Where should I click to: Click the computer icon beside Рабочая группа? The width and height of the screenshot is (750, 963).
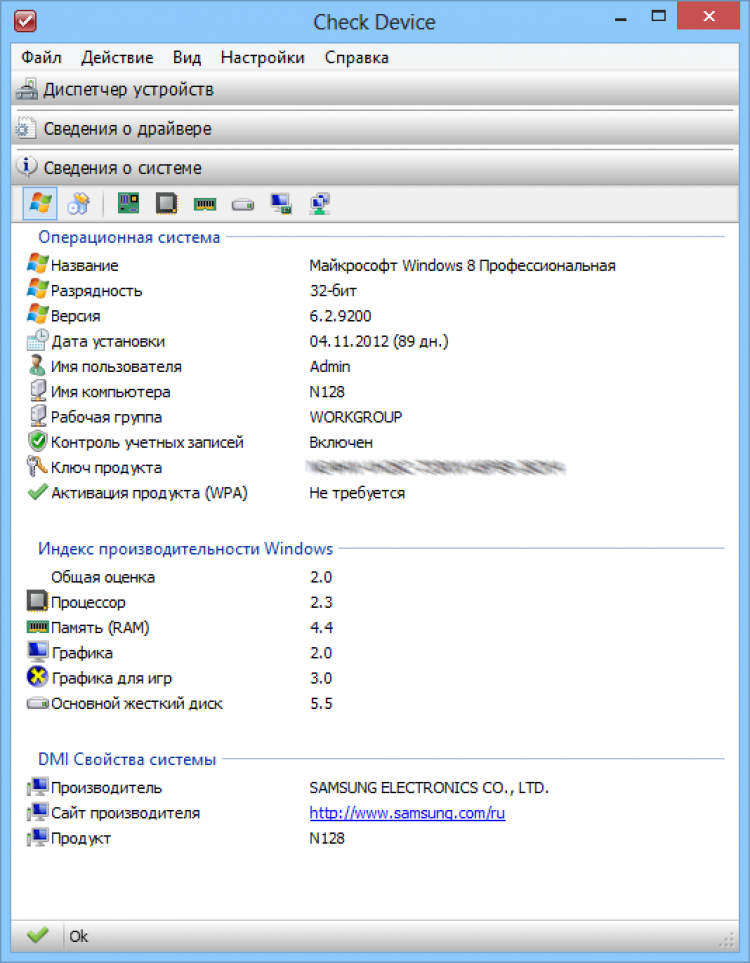pos(38,416)
